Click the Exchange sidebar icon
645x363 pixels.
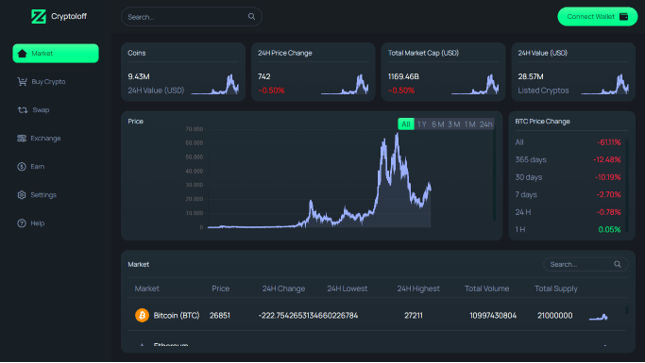22,138
